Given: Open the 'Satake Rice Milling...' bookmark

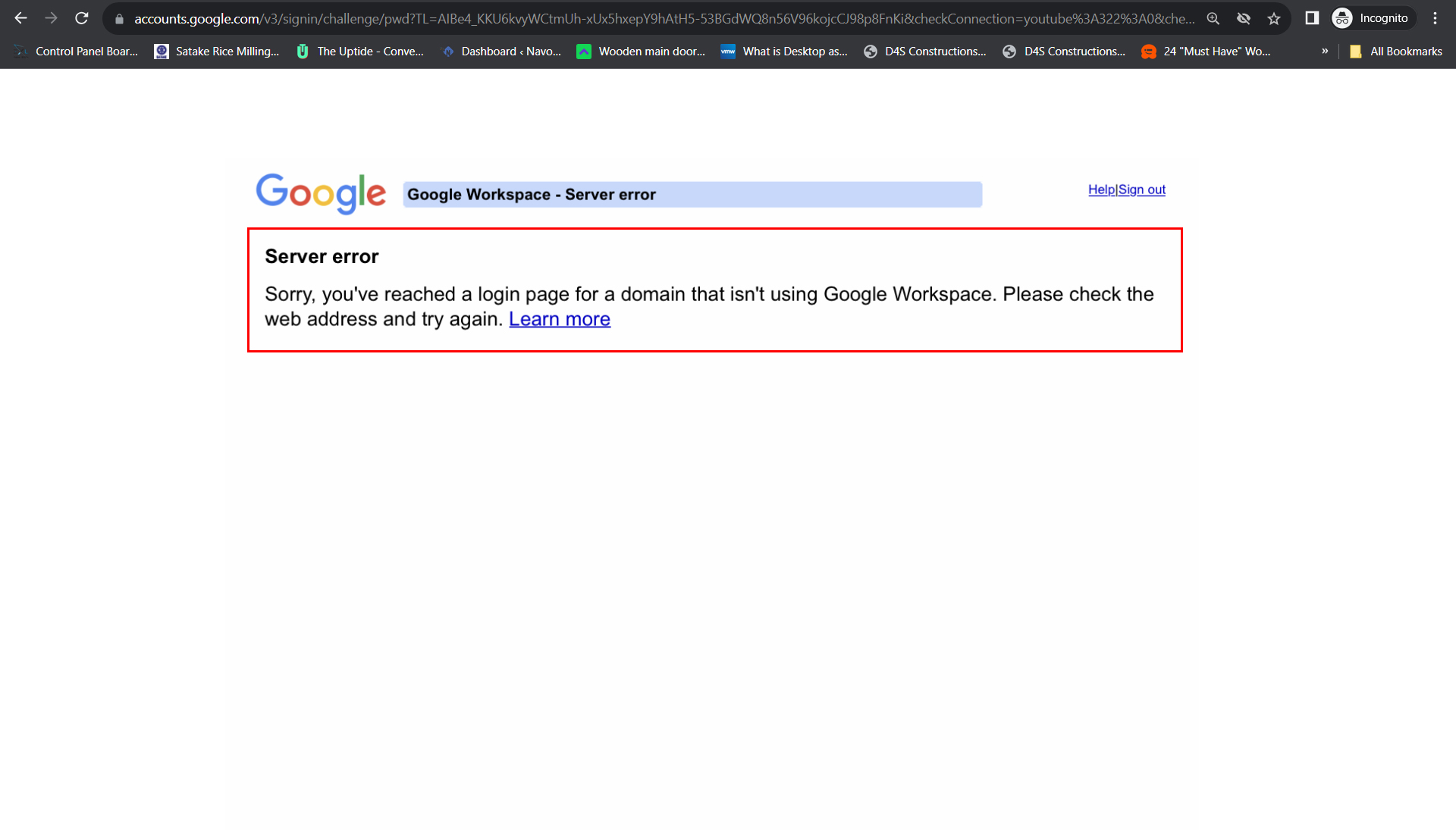Looking at the screenshot, I should [216, 51].
